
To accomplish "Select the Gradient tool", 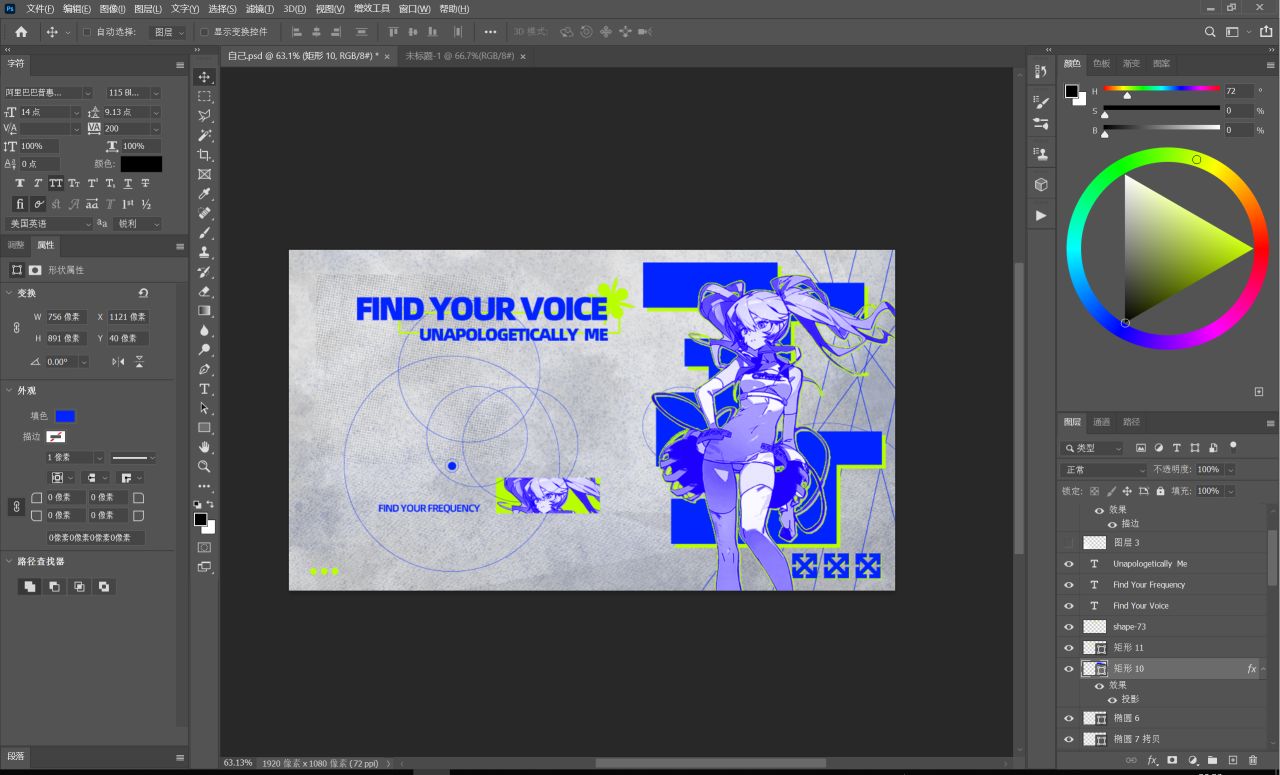I will 204,311.
